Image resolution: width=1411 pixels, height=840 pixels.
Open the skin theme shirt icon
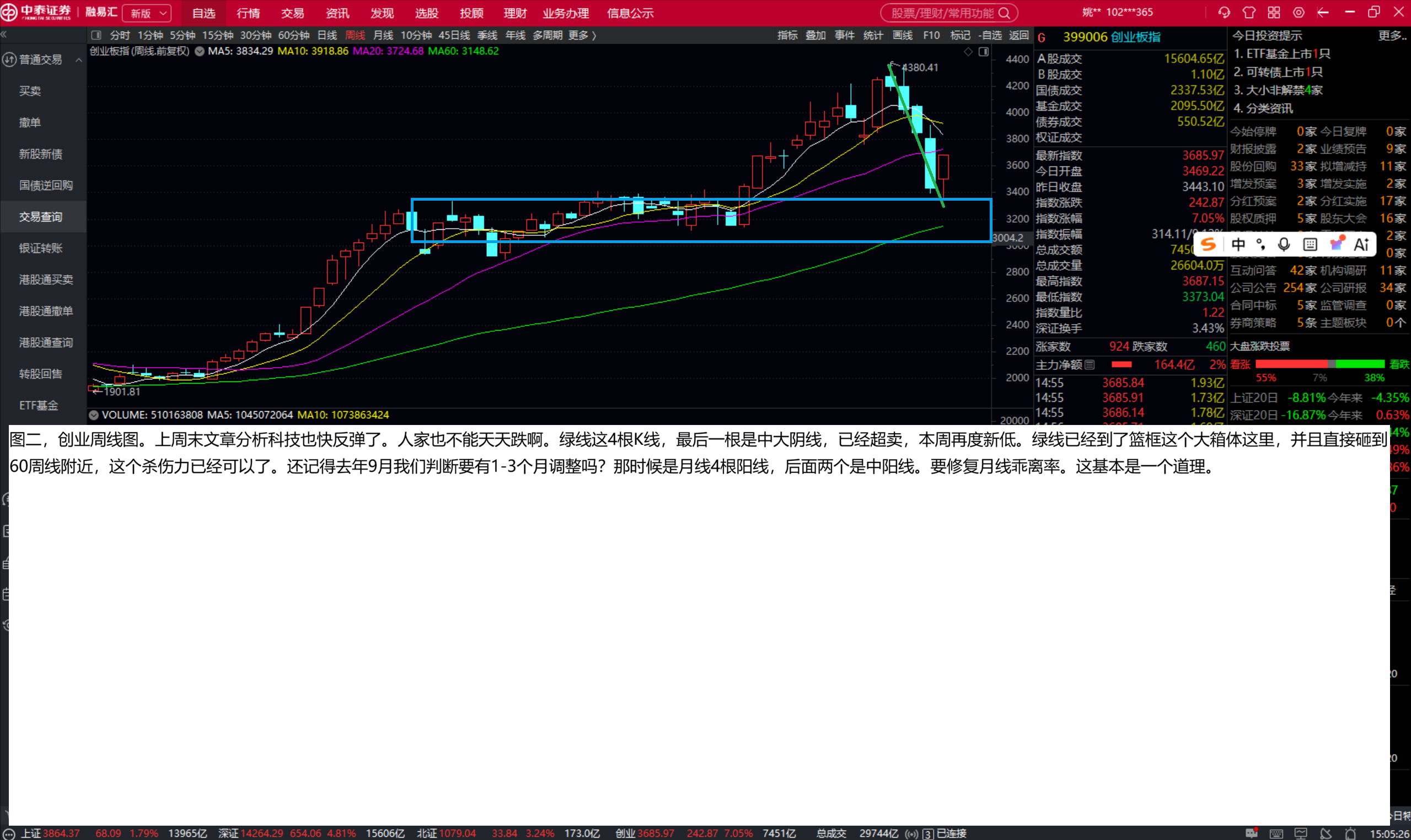tap(1249, 13)
